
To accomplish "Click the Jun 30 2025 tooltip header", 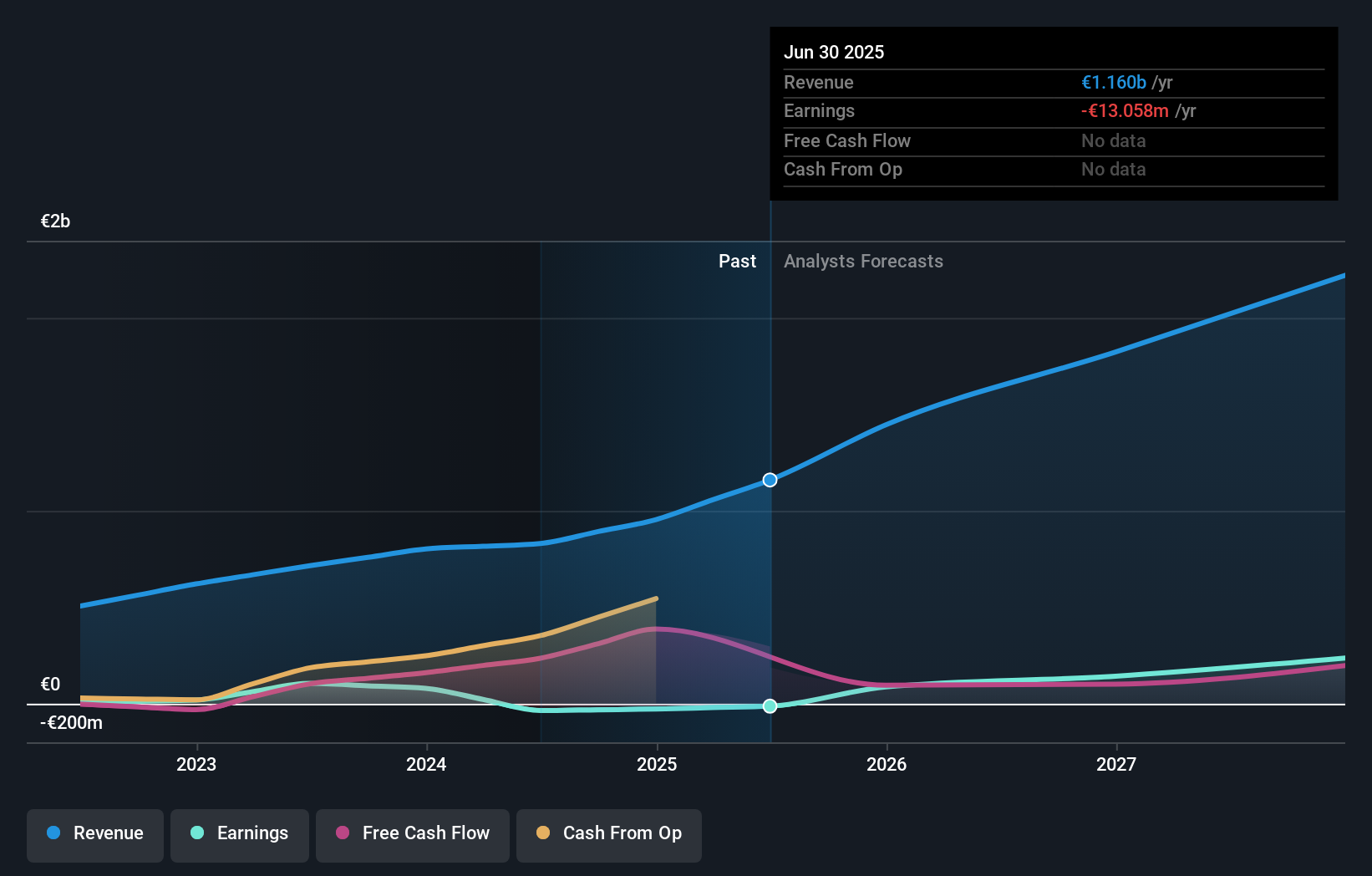I will 834,52.
